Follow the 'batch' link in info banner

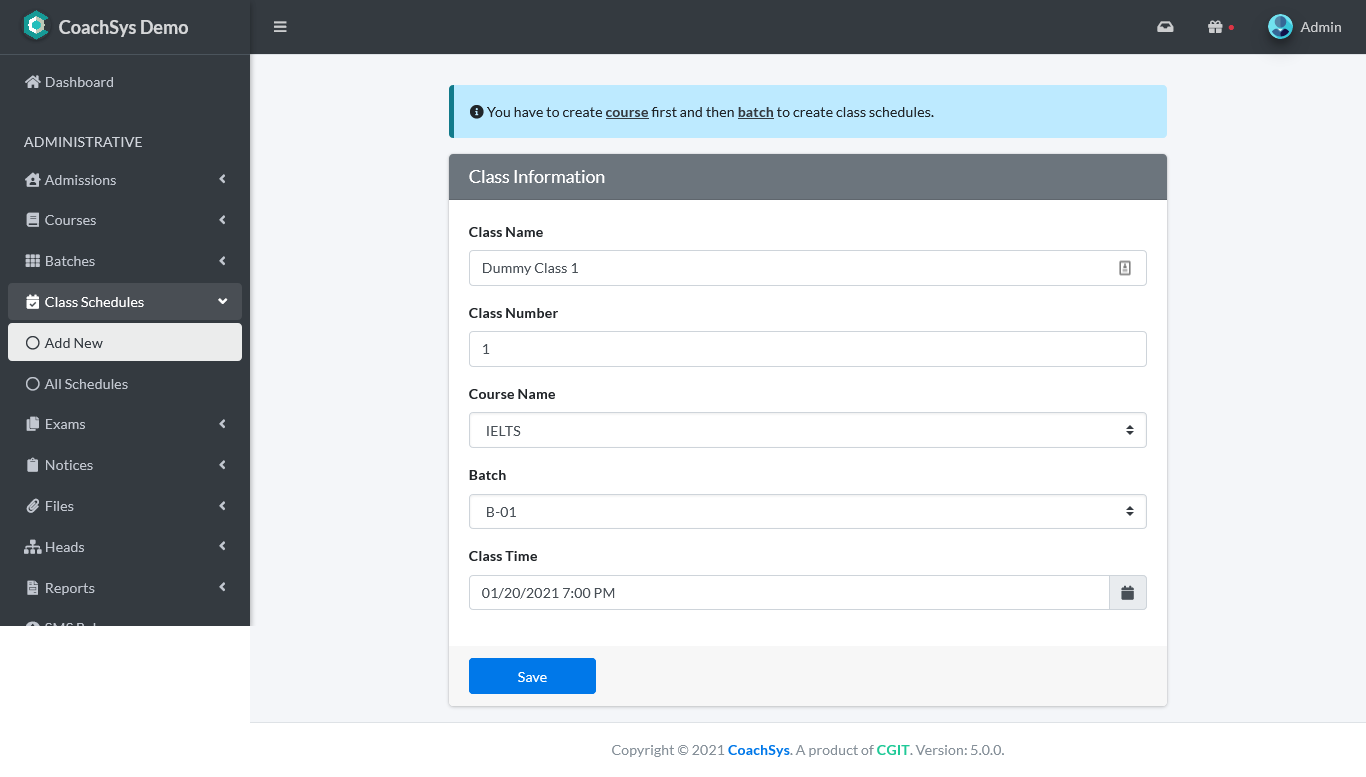pyautogui.click(x=755, y=112)
